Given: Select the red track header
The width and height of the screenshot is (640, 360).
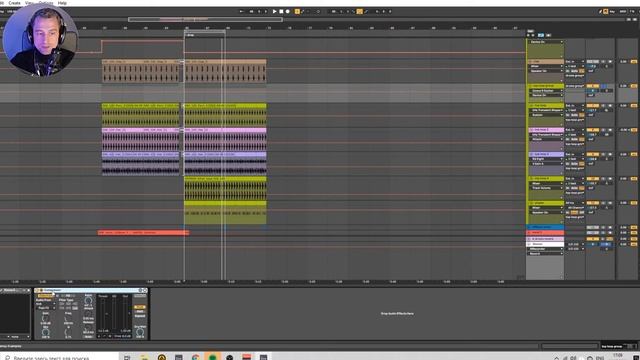Looking at the screenshot, I should point(545,233).
